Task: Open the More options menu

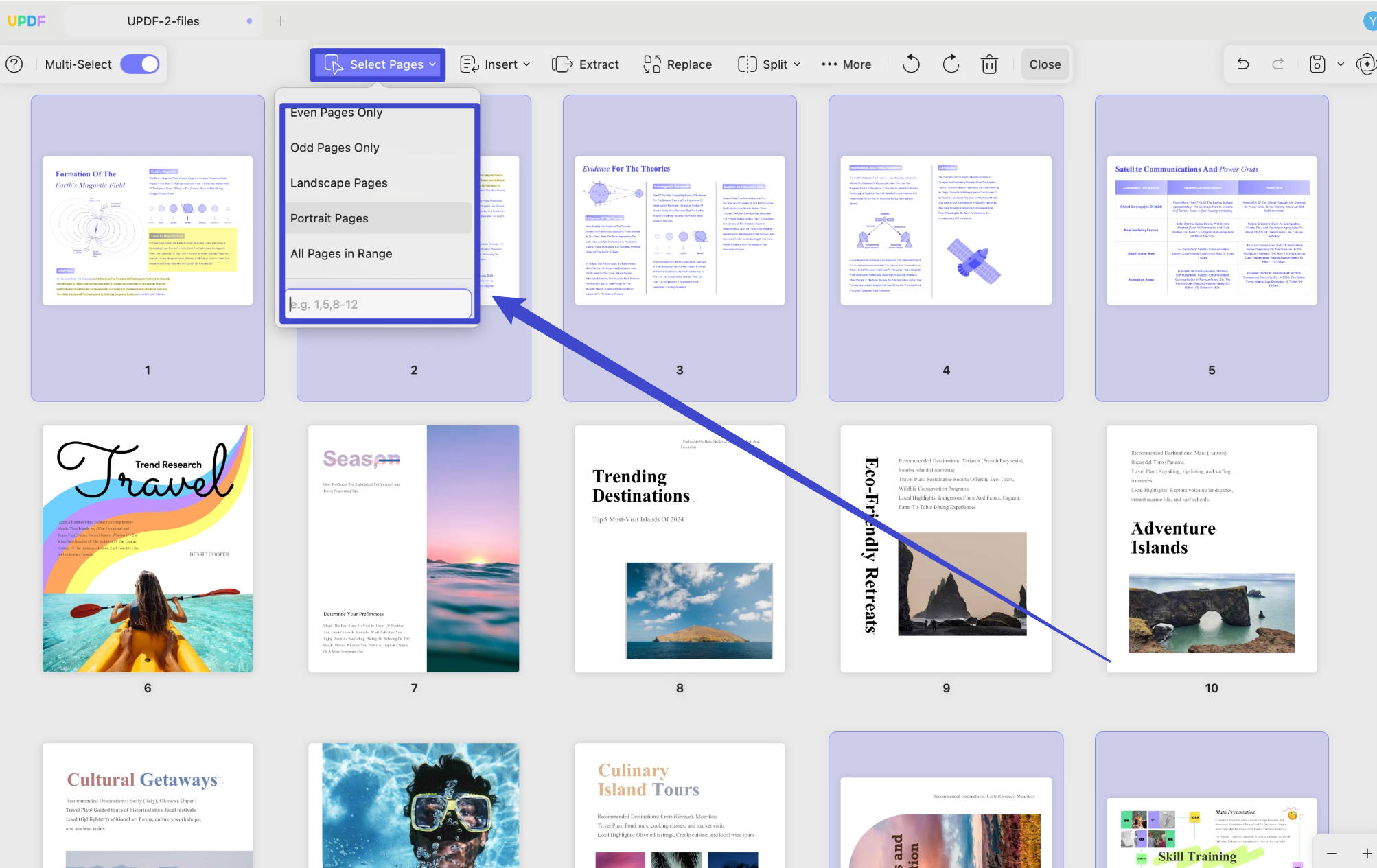Action: 846,64
